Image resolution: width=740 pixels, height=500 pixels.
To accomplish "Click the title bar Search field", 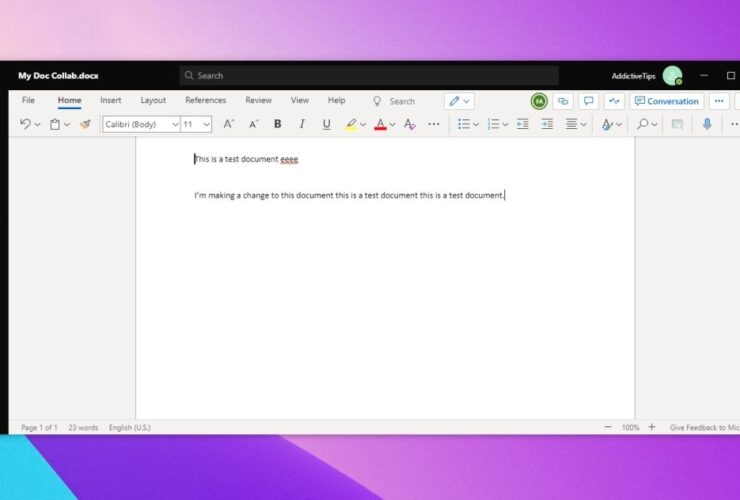I will (369, 76).
